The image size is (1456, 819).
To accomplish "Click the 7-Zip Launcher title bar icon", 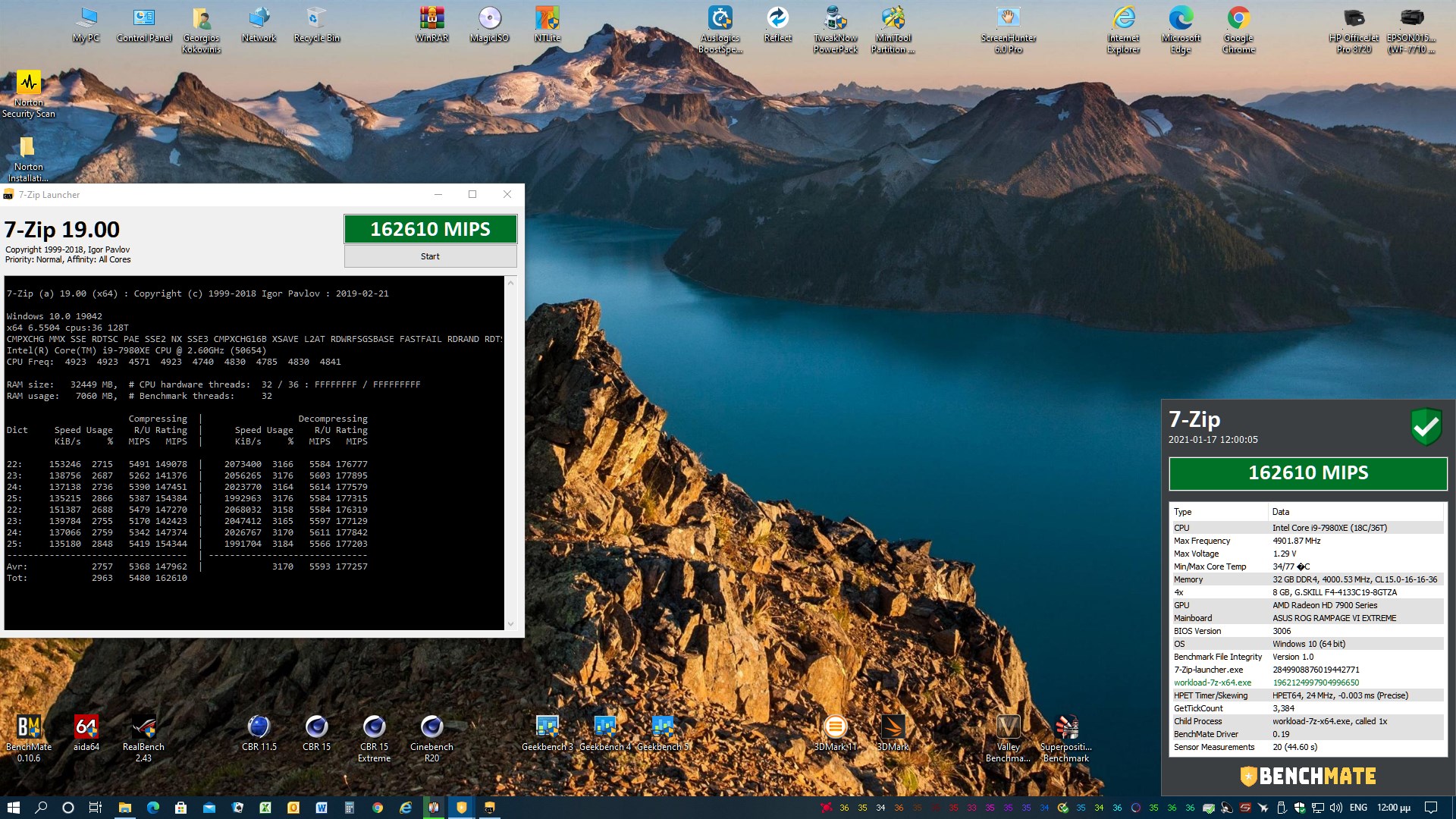I will tap(8, 195).
